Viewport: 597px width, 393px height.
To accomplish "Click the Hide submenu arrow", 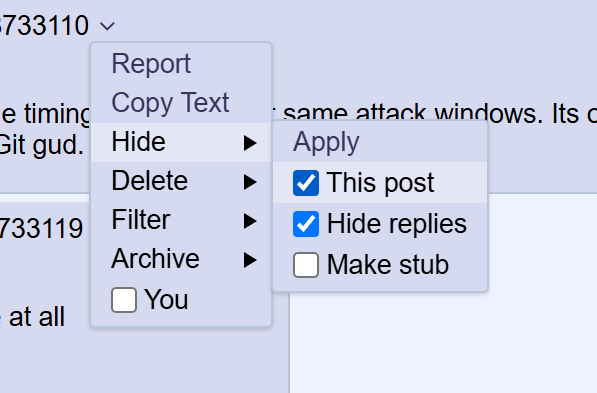I will (250, 143).
